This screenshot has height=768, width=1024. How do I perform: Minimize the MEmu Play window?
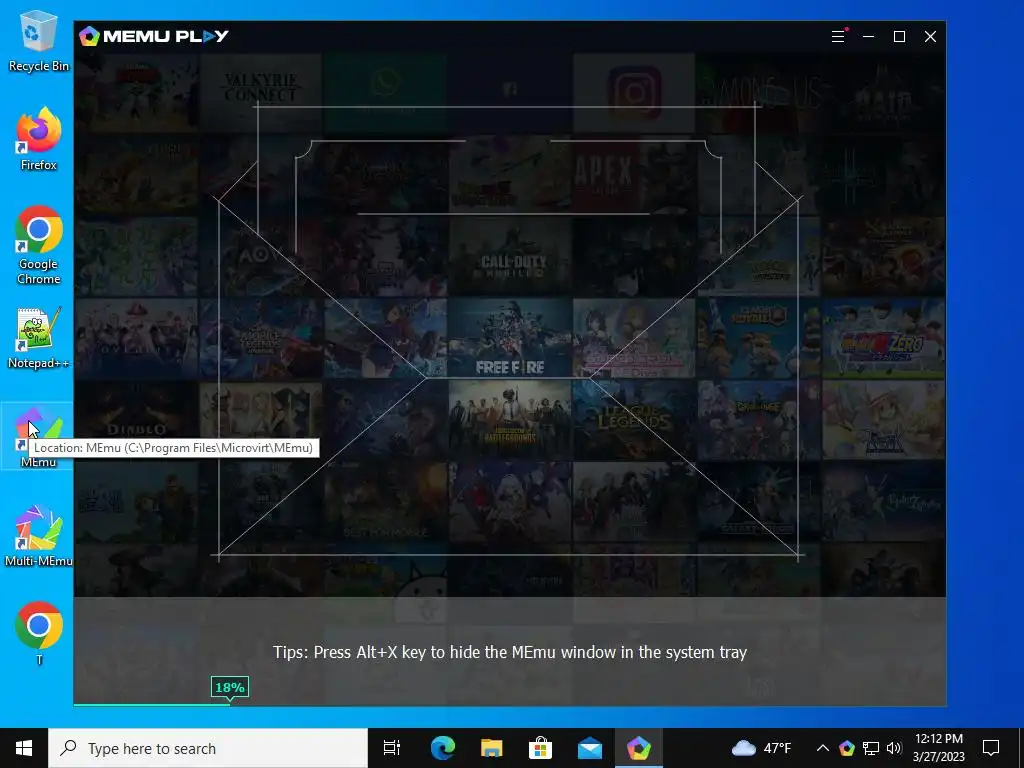(869, 37)
